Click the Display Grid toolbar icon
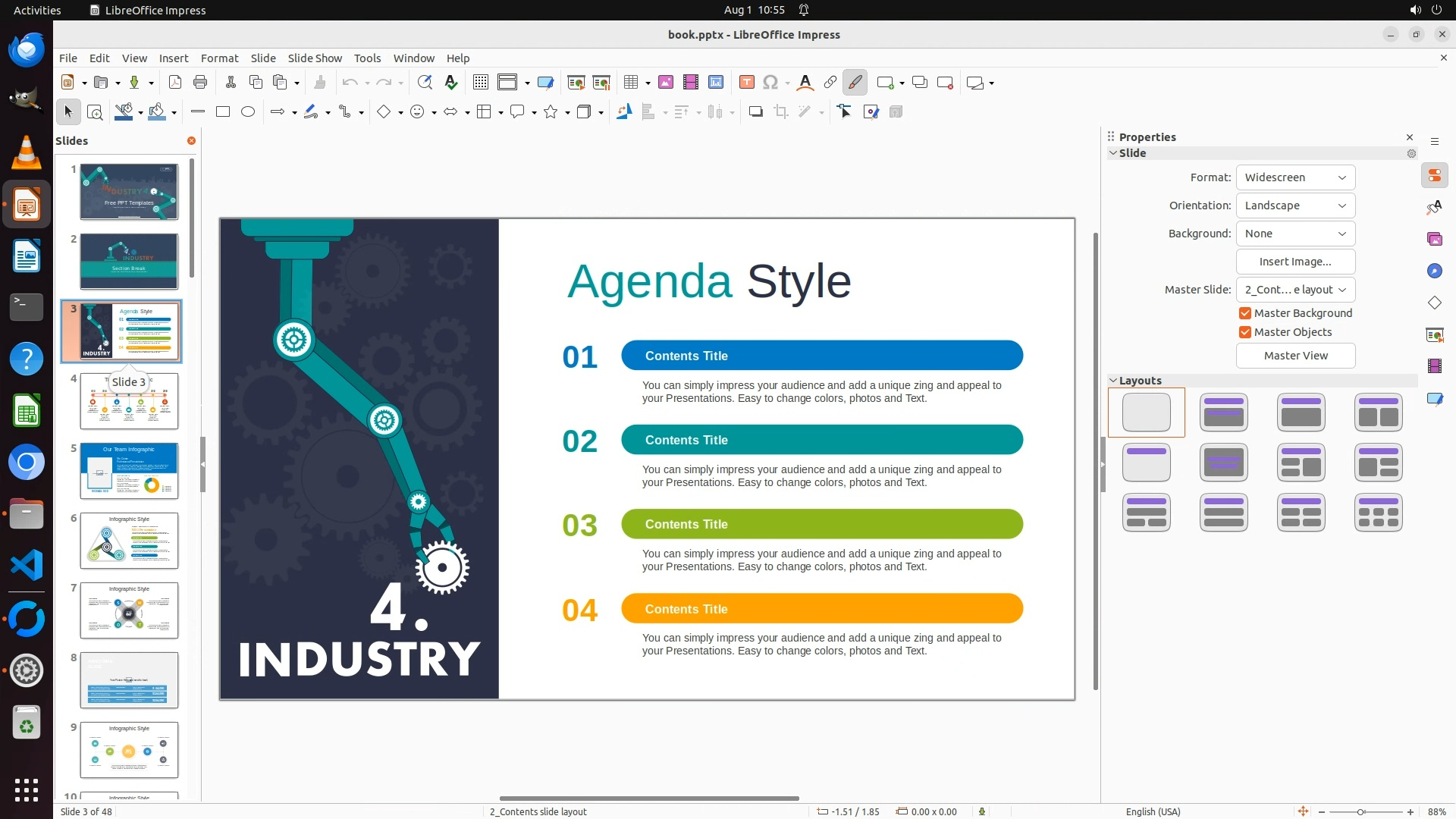Viewport: 1456px width, 819px height. pyautogui.click(x=480, y=83)
